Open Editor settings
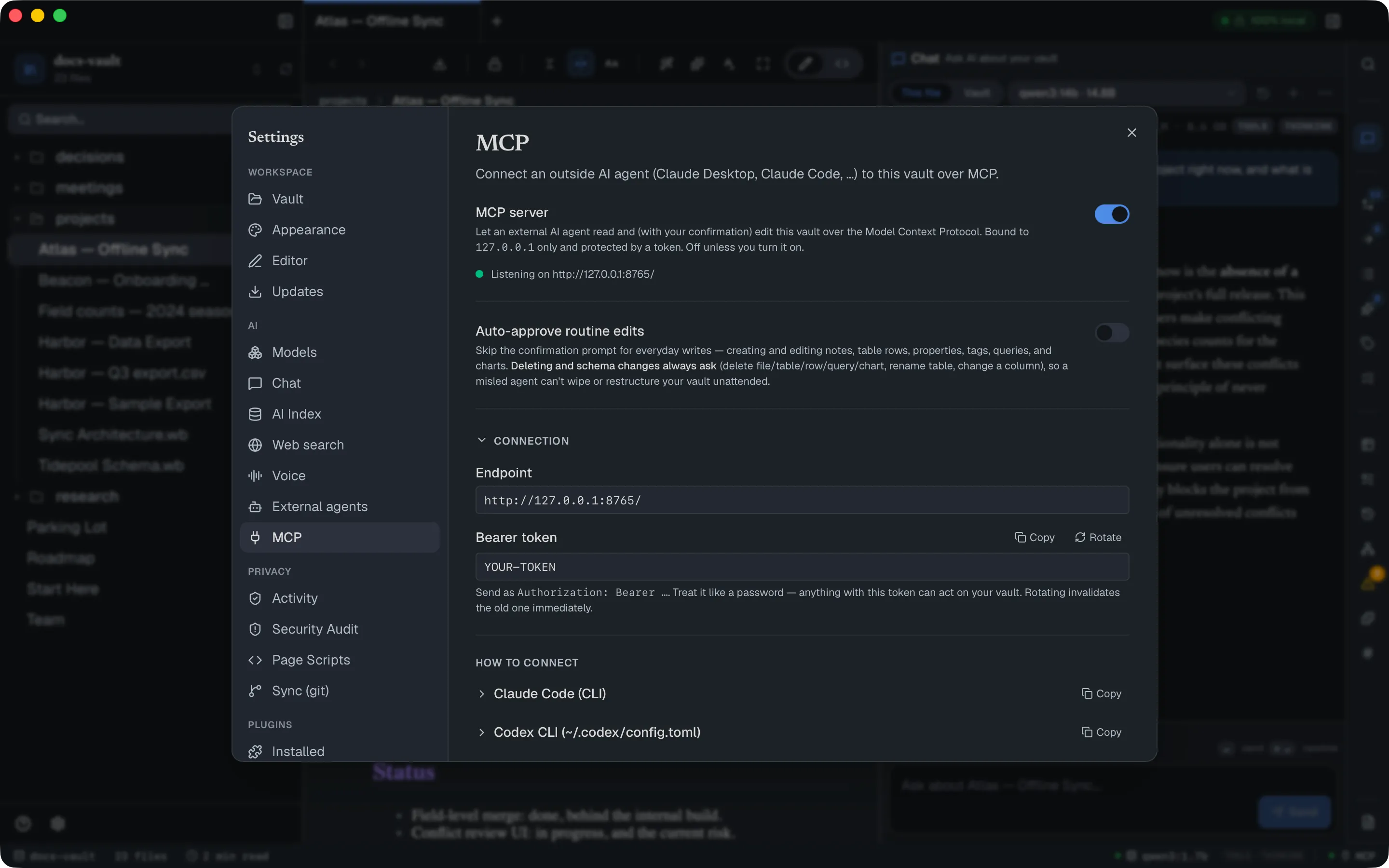The image size is (1389, 868). click(x=340, y=260)
